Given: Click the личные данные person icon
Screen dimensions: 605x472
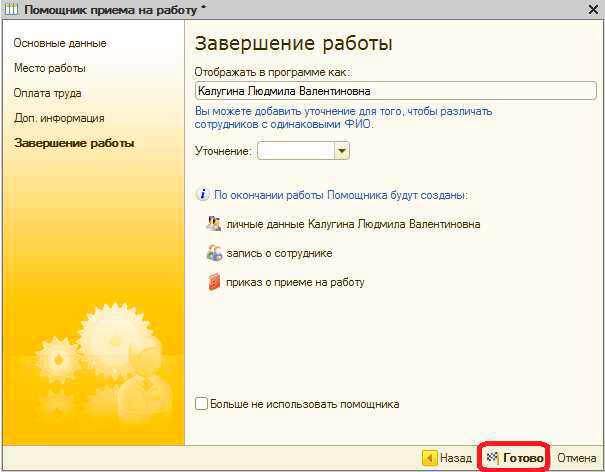Looking at the screenshot, I should point(214,224).
